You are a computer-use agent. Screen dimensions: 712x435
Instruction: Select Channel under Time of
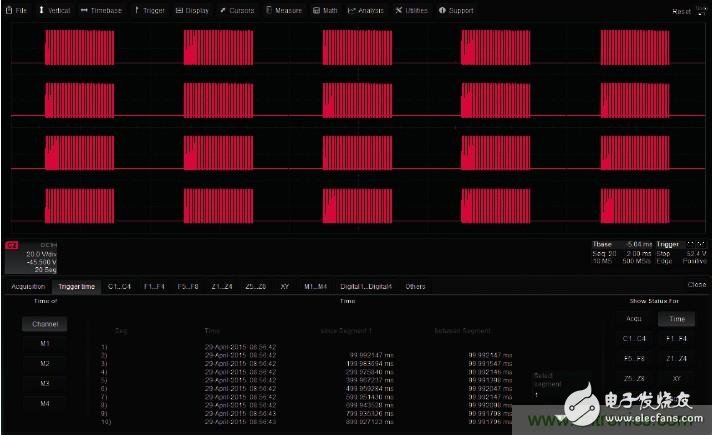tap(45, 324)
